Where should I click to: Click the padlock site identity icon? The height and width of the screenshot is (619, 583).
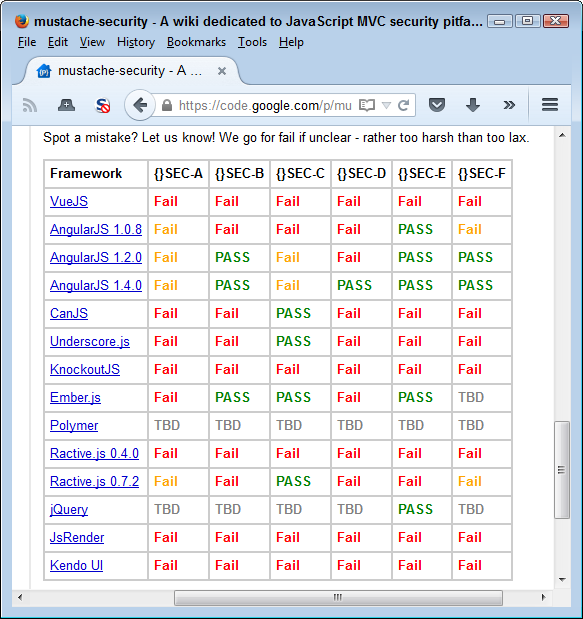coord(167,105)
